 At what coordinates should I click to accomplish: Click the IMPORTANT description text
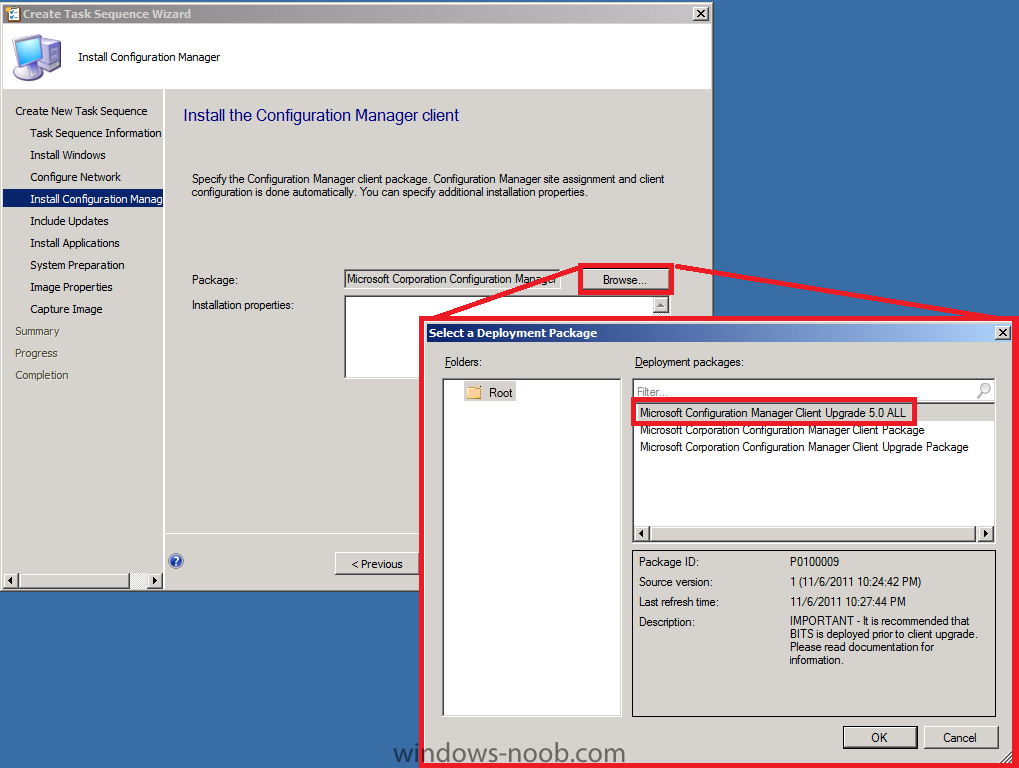tap(883, 641)
